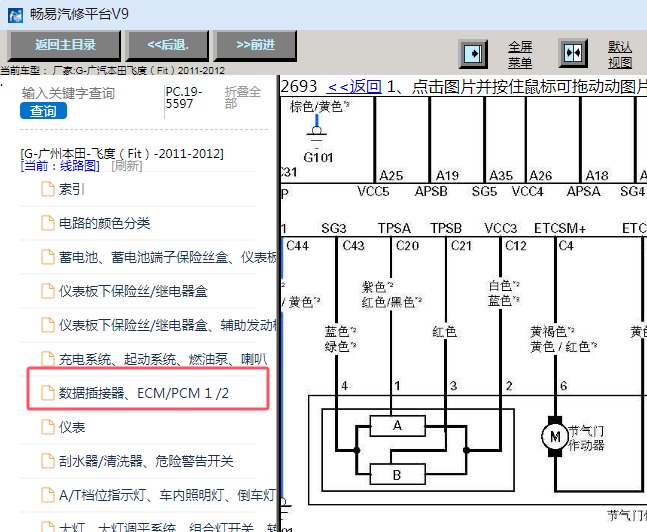The width and height of the screenshot is (647, 532).
Task: Click the 当前：线路图 link
Action: [60, 166]
